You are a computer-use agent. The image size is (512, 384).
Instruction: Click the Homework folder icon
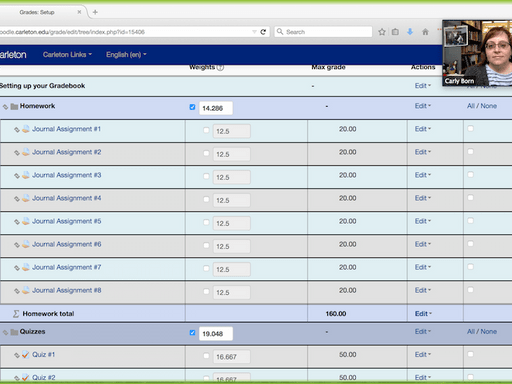pos(14,107)
